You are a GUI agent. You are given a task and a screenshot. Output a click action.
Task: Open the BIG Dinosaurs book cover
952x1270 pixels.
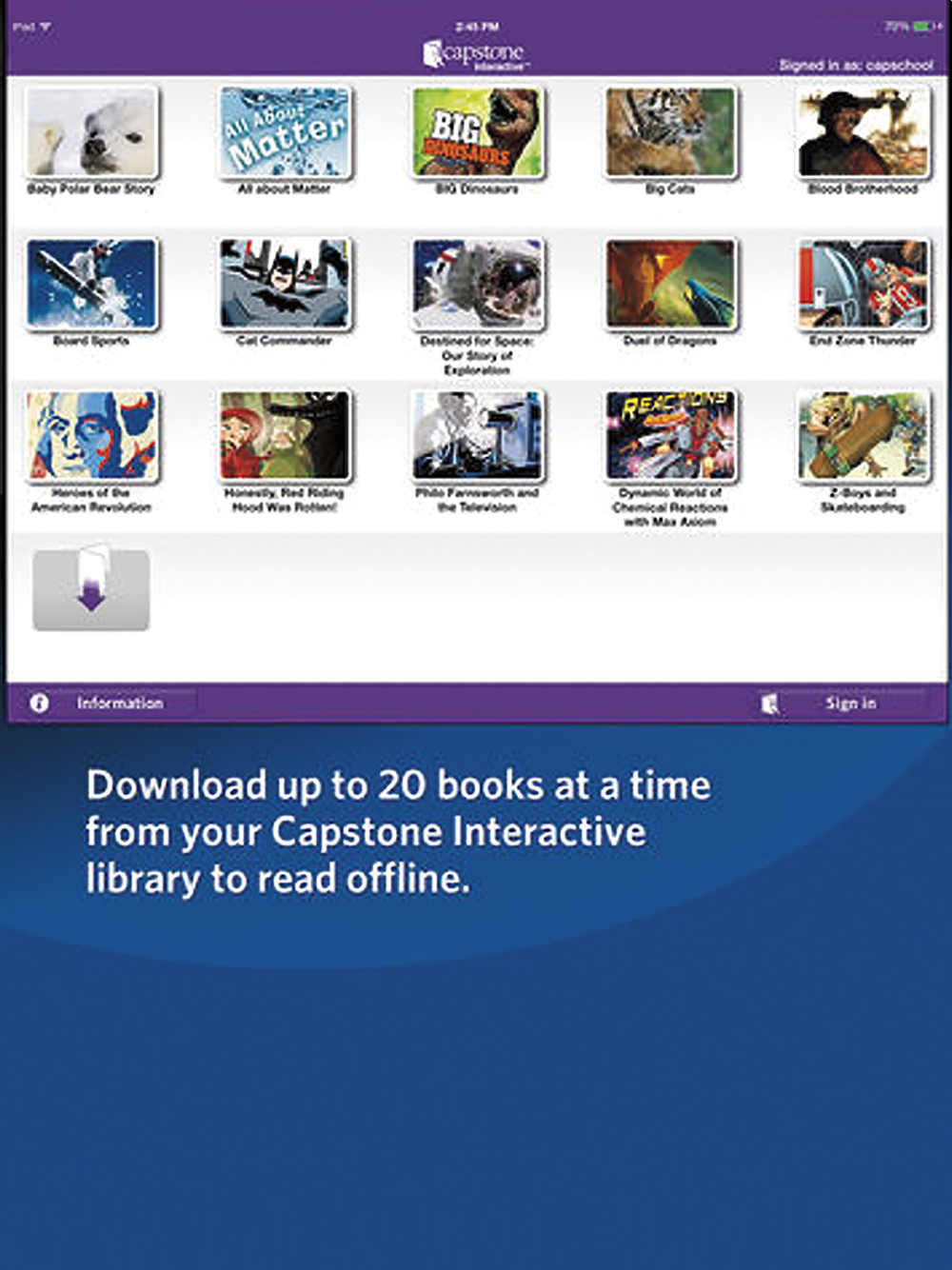point(478,131)
